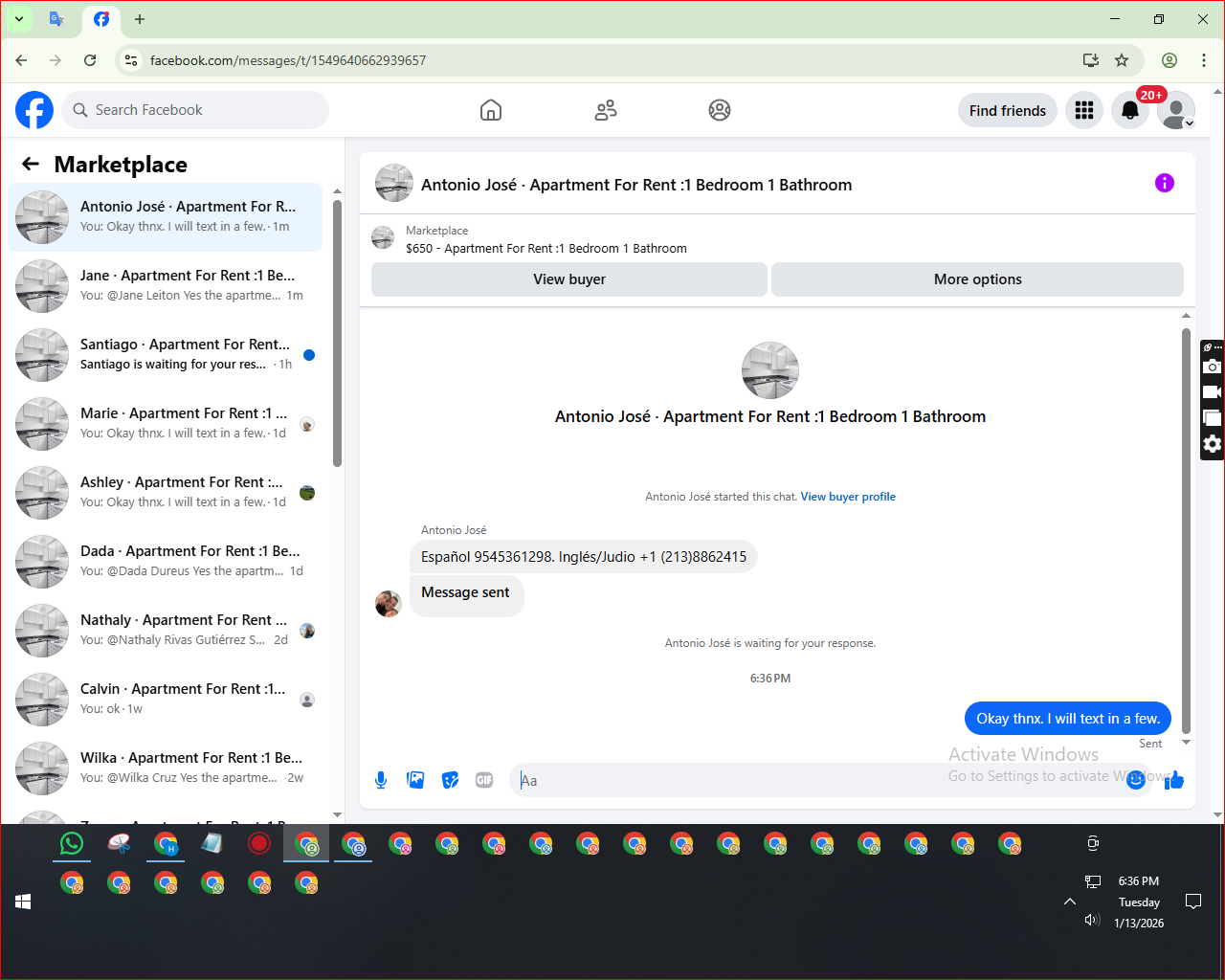Open the account profile dropdown
The height and width of the screenshot is (980, 1225).
1176,110
